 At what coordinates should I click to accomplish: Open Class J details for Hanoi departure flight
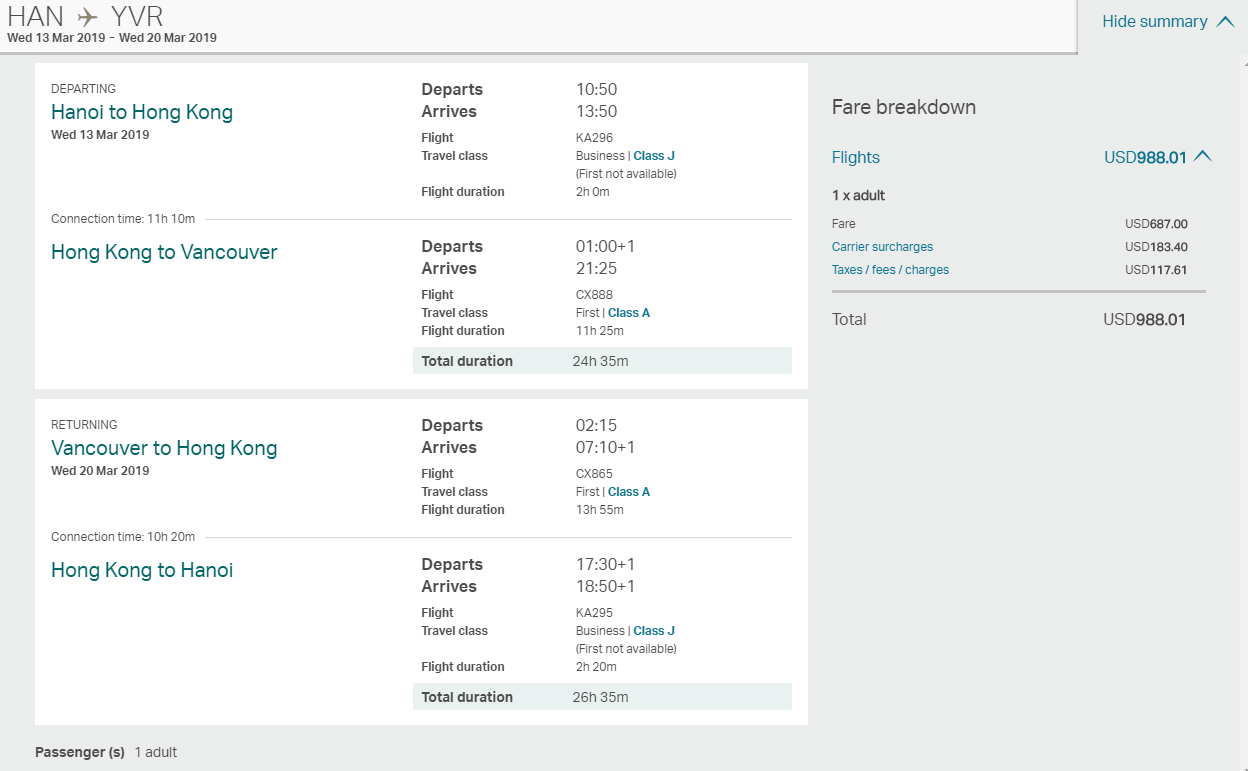654,156
